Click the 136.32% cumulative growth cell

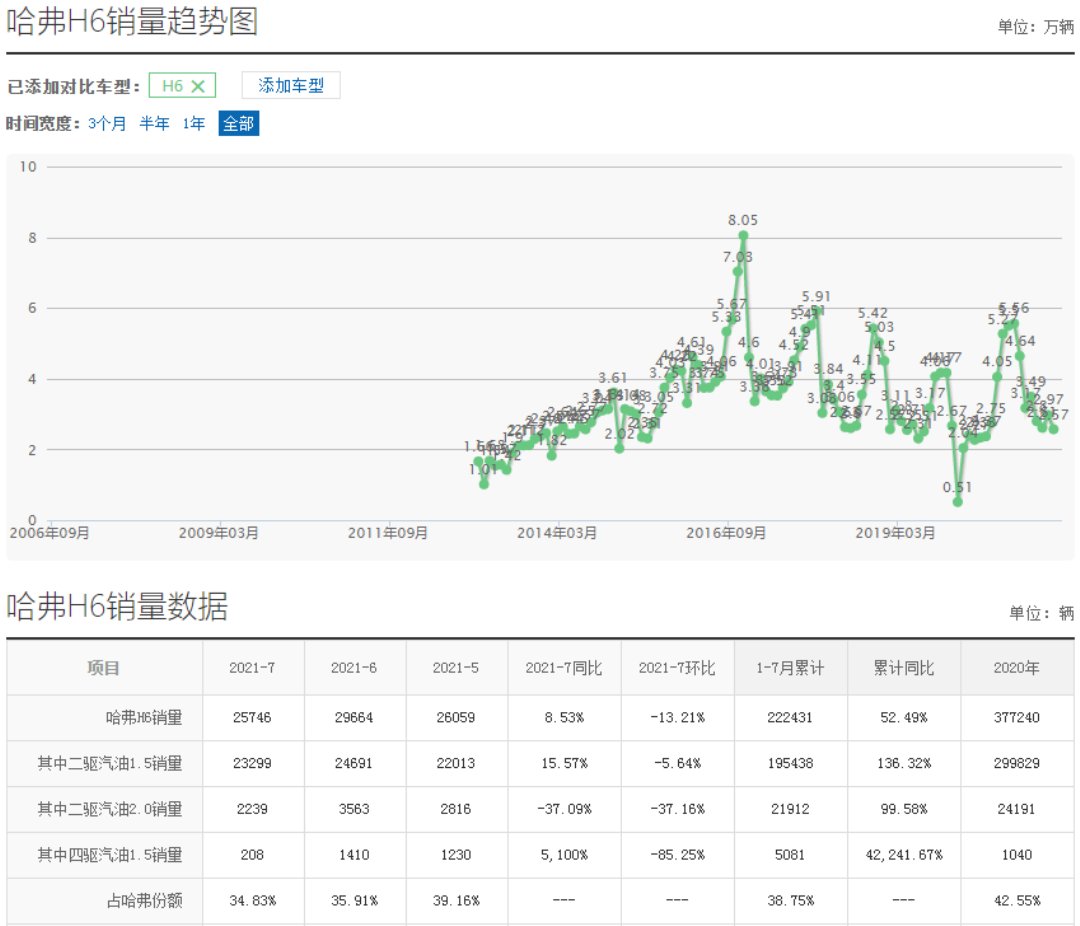(904, 763)
